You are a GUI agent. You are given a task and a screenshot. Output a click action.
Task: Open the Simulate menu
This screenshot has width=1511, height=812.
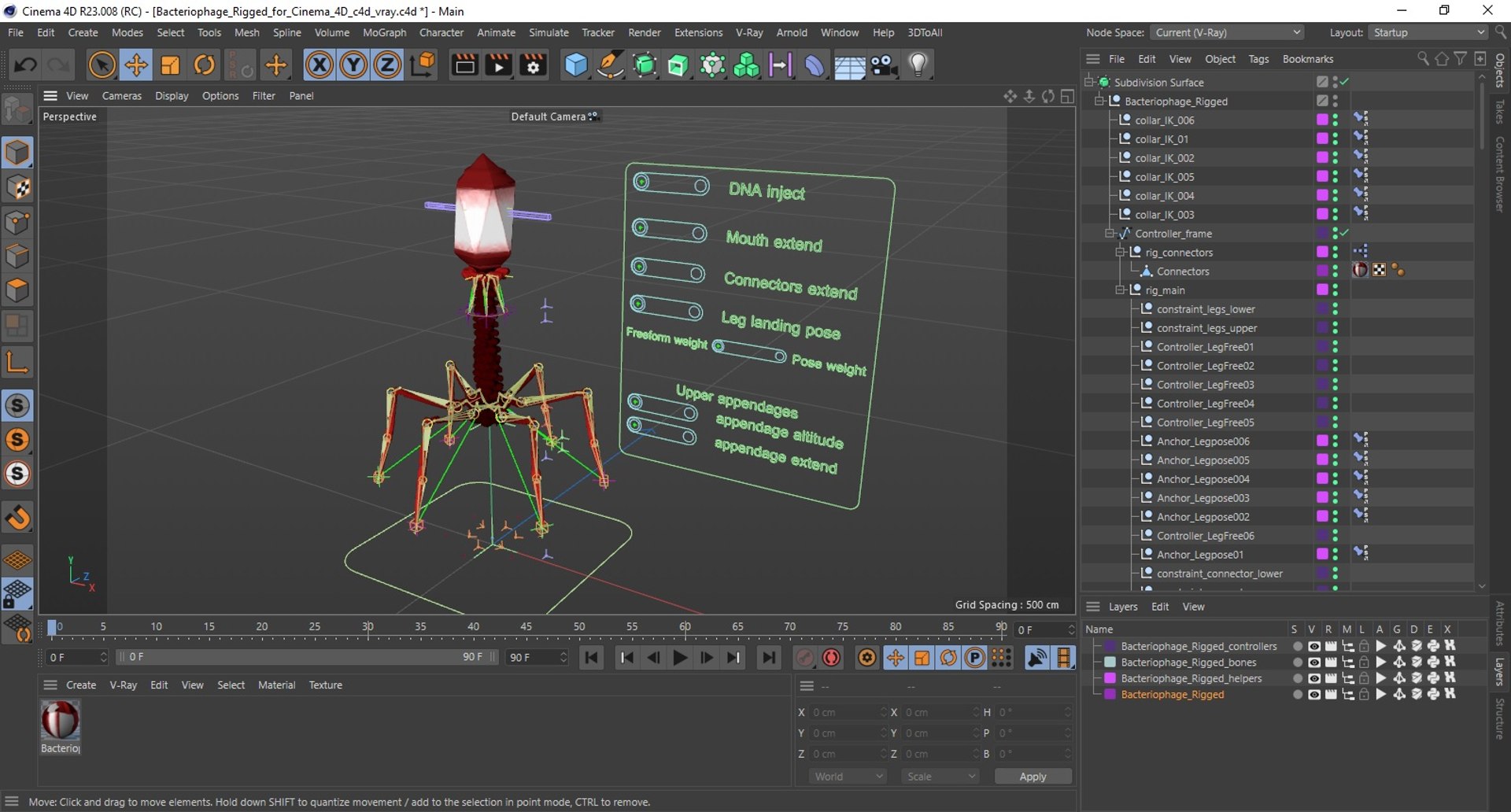pyautogui.click(x=549, y=32)
